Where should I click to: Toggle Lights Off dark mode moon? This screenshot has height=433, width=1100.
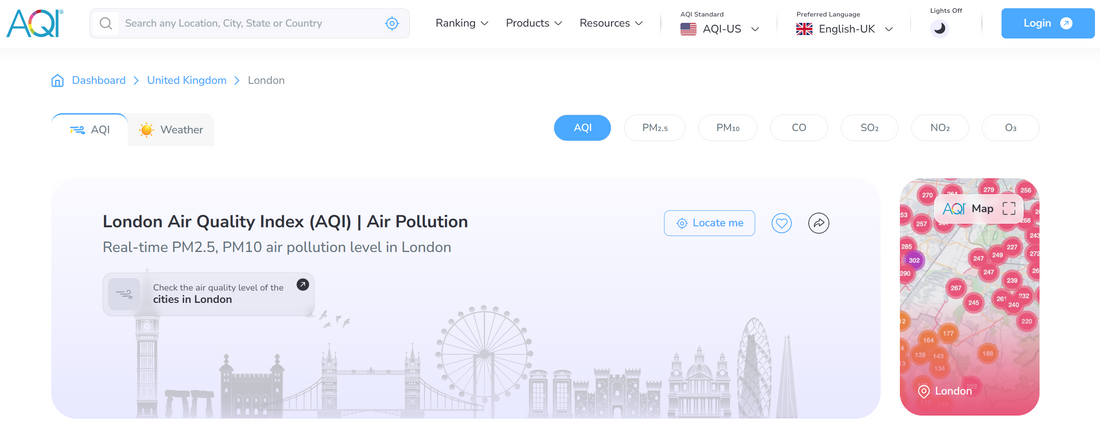tap(939, 28)
